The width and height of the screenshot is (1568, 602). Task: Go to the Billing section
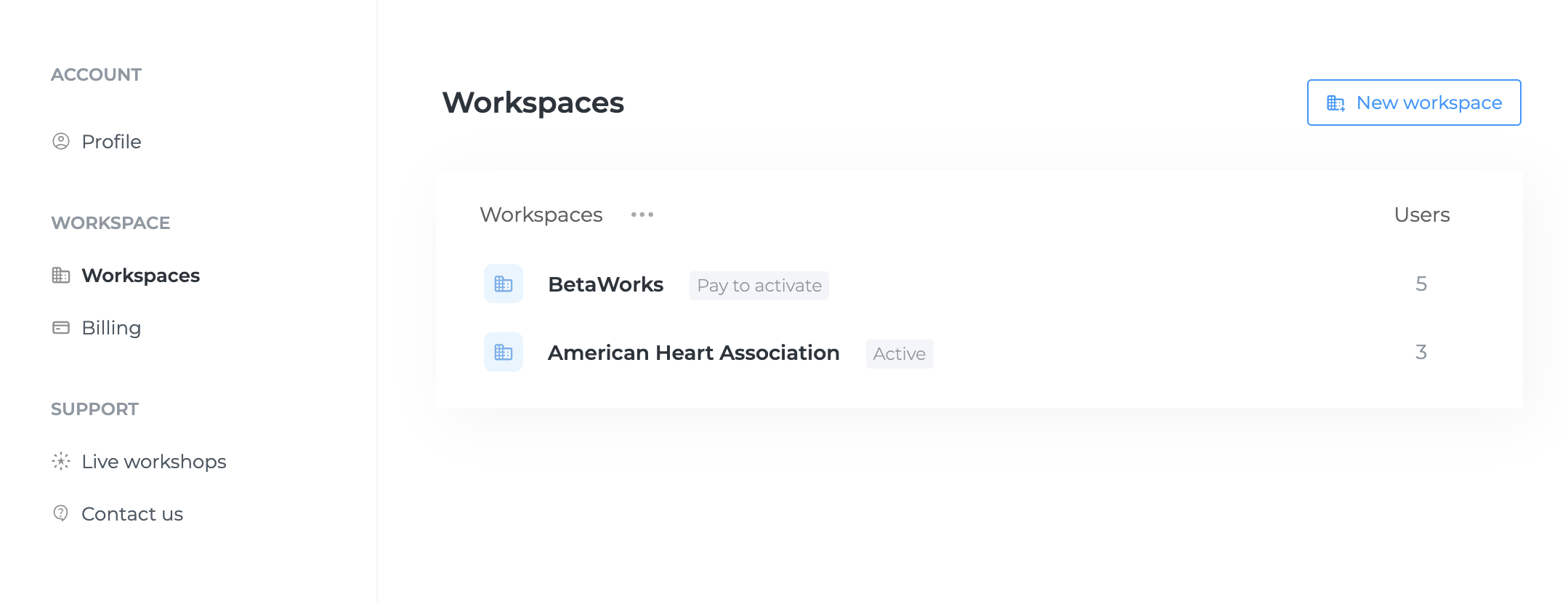click(x=111, y=328)
